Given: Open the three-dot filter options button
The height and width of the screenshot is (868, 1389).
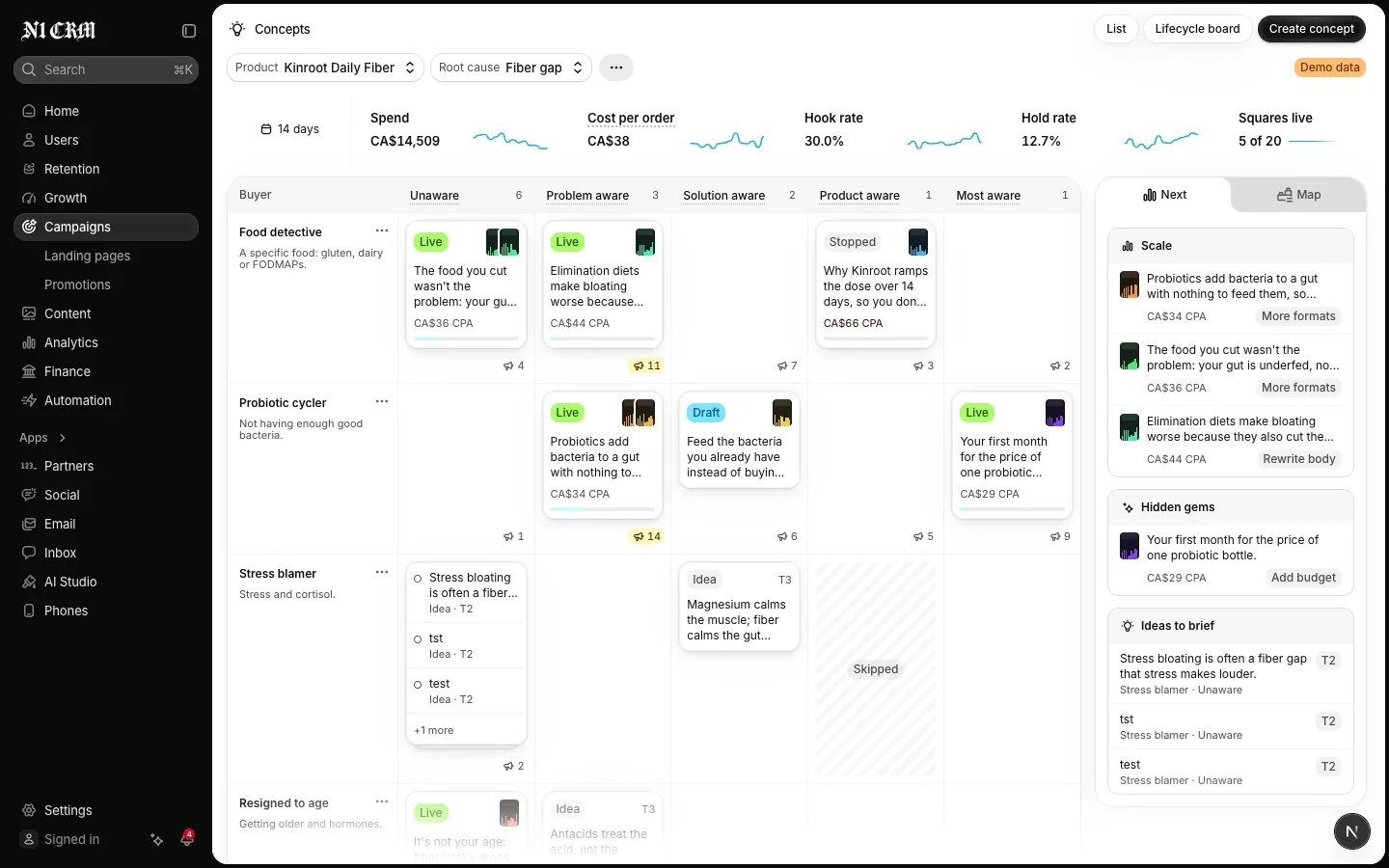Looking at the screenshot, I should (616, 68).
